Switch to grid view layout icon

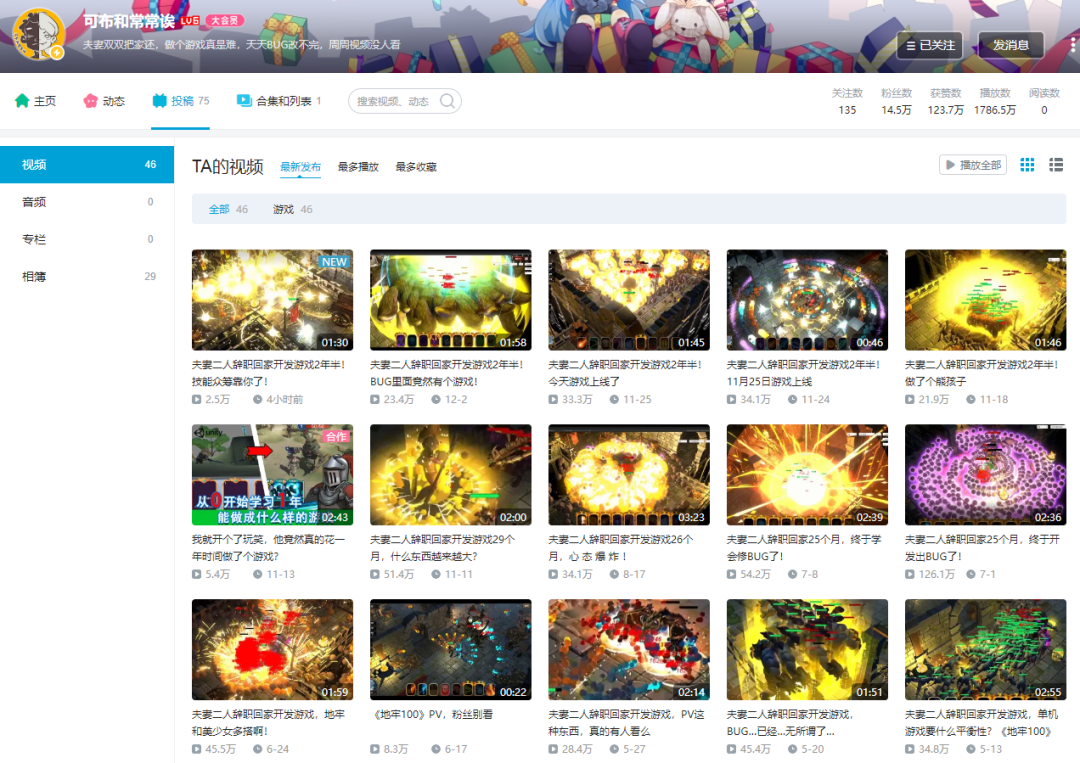click(x=1027, y=165)
